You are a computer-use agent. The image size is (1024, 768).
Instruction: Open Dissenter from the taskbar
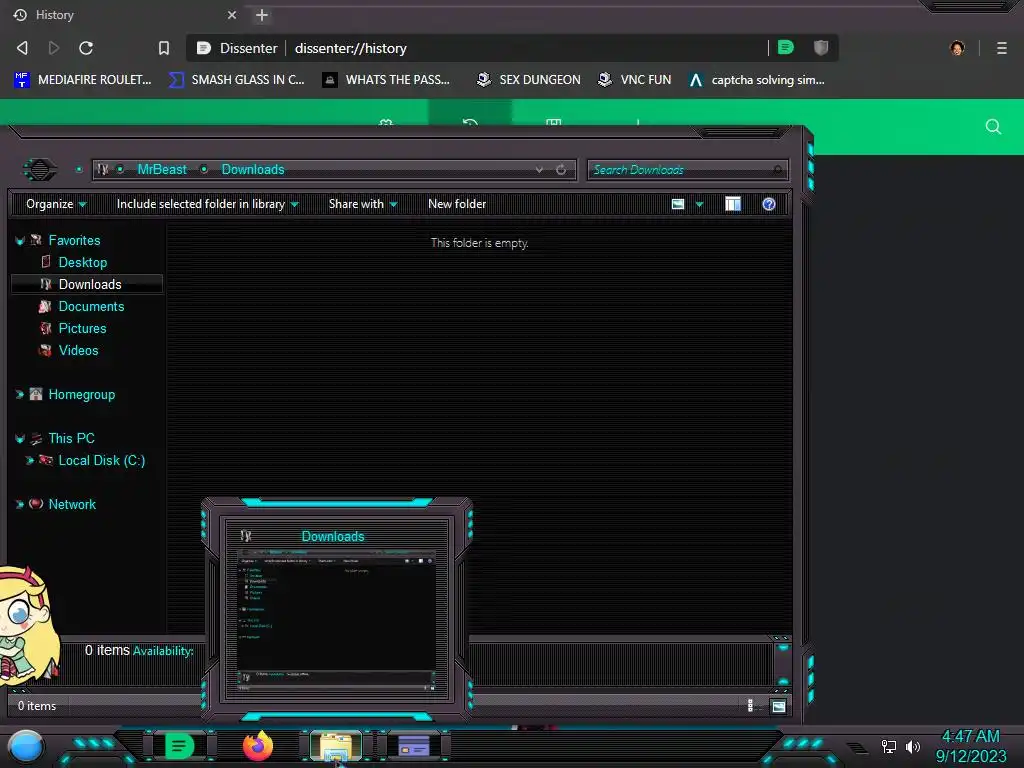[x=180, y=746]
